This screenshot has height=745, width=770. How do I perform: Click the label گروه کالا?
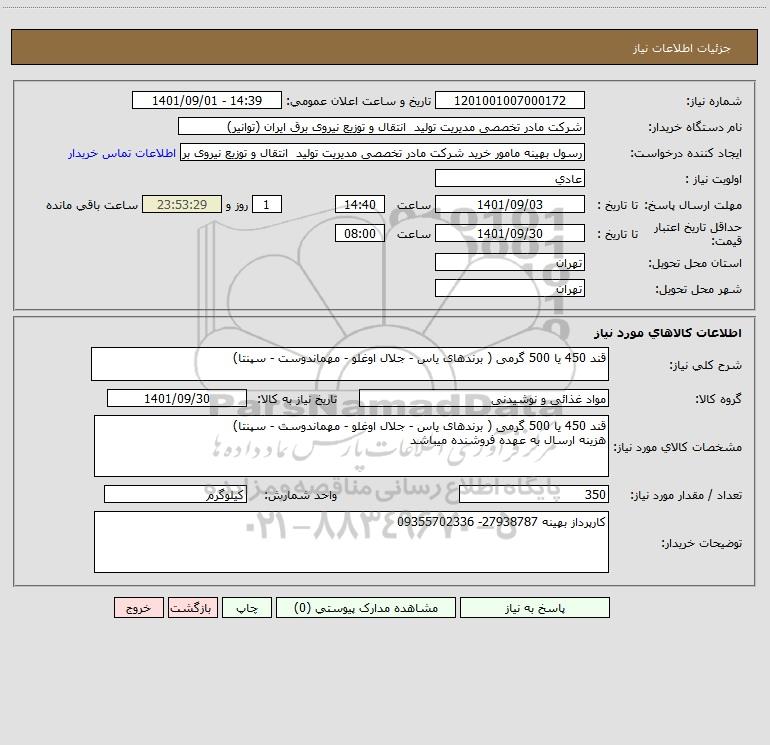coord(718,399)
